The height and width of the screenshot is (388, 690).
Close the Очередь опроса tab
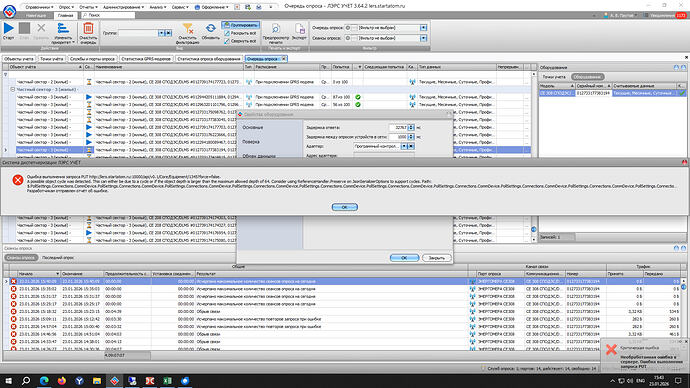[x=284, y=59]
